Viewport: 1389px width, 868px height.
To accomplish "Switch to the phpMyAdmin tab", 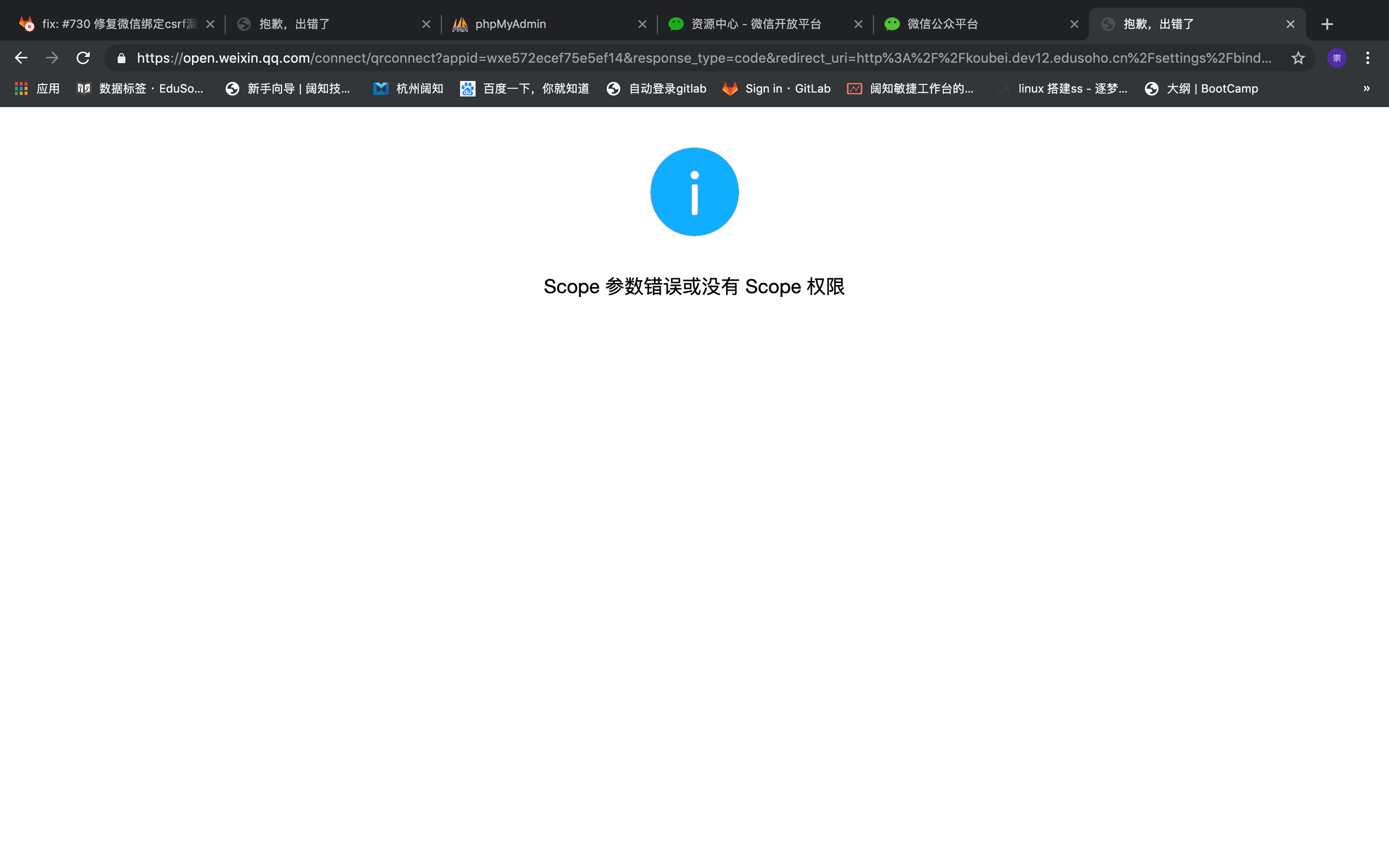I will [511, 24].
